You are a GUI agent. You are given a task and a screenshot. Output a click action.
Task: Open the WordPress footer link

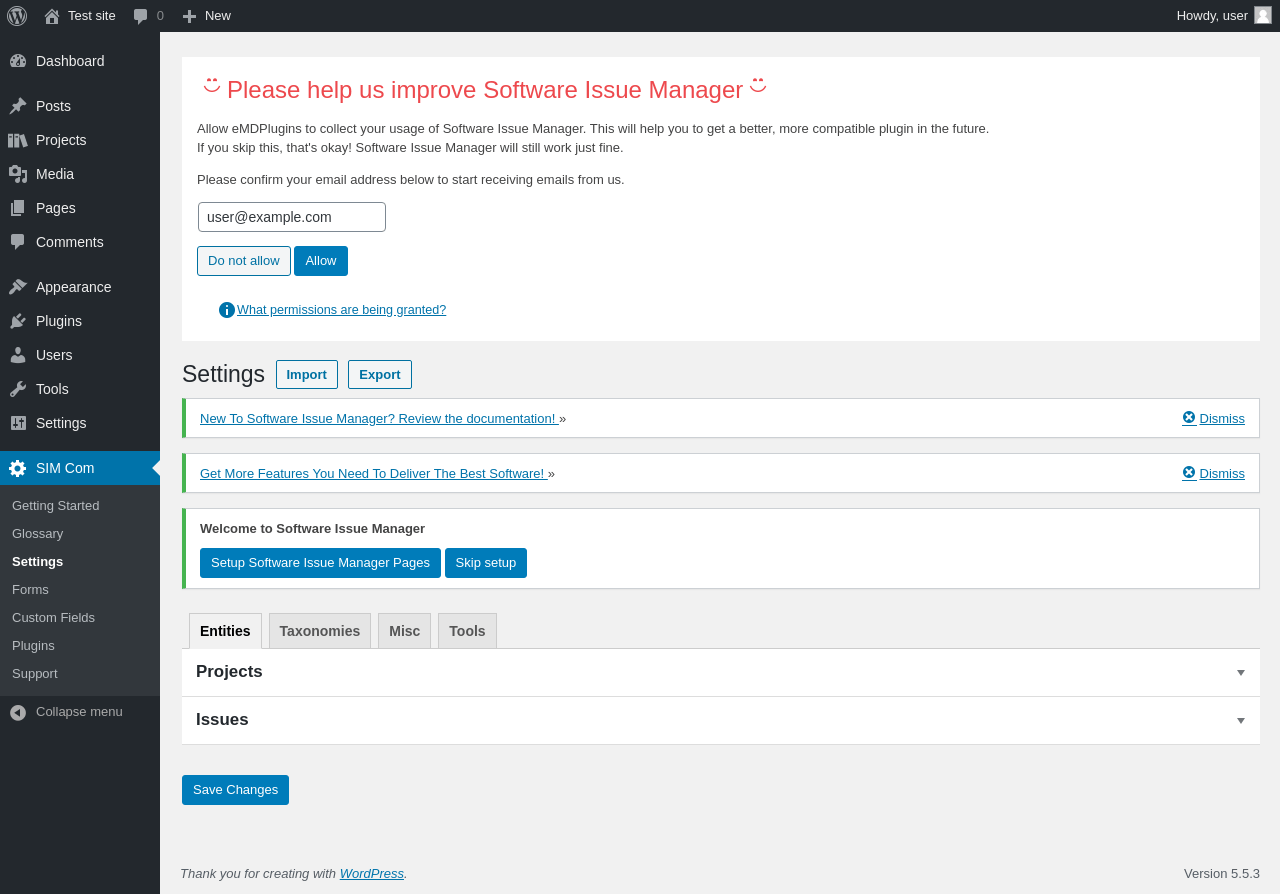[x=372, y=873]
